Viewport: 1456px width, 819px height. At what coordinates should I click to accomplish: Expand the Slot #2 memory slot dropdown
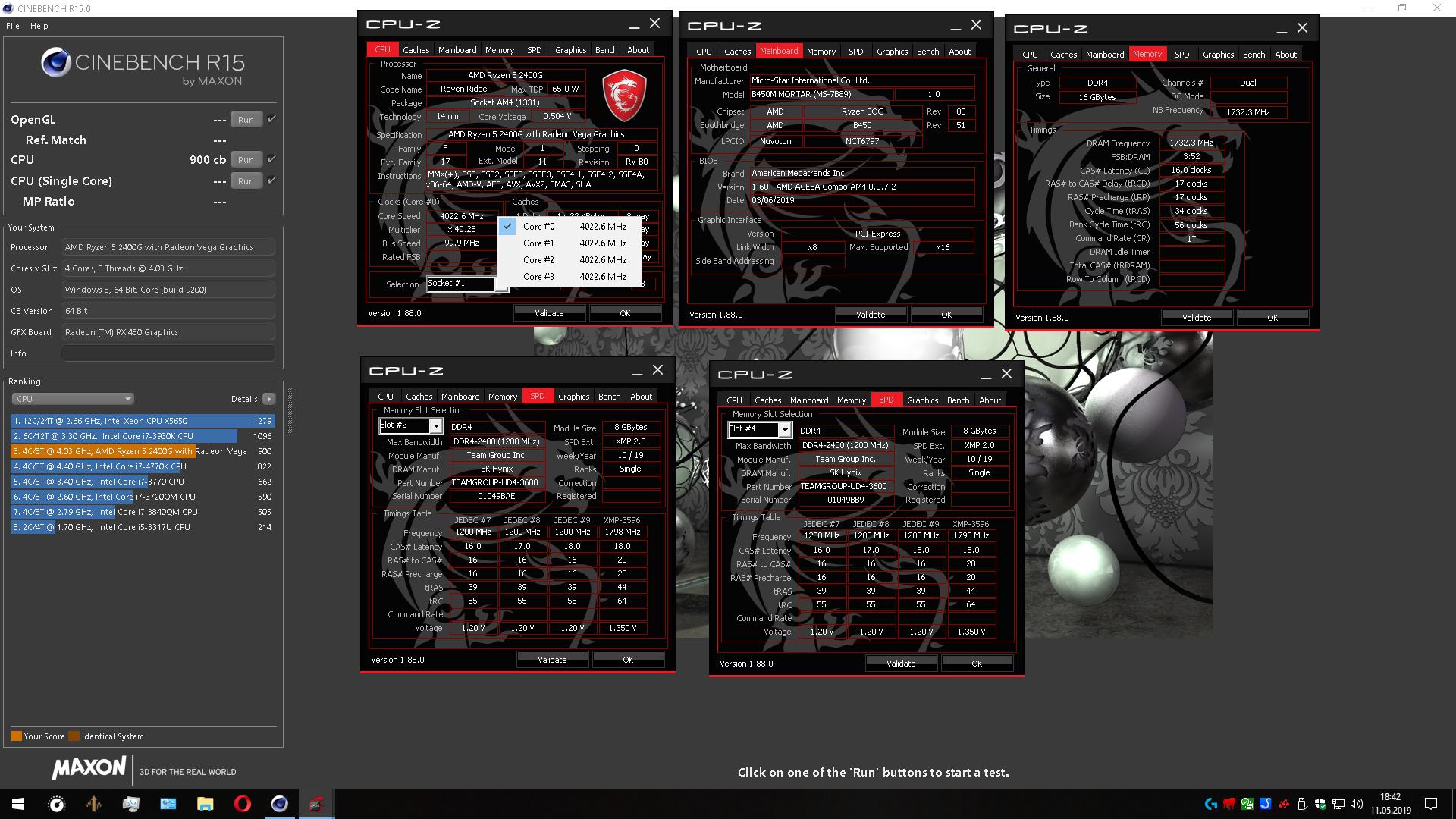tap(435, 427)
